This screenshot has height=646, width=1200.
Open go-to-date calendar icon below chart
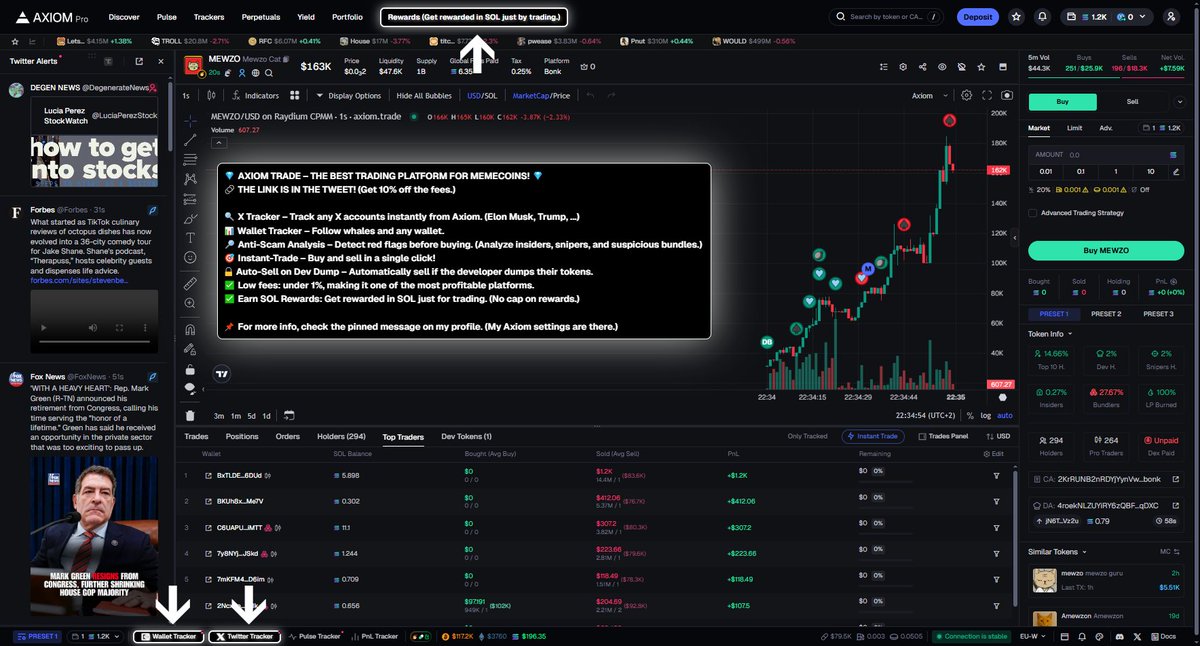click(289, 415)
